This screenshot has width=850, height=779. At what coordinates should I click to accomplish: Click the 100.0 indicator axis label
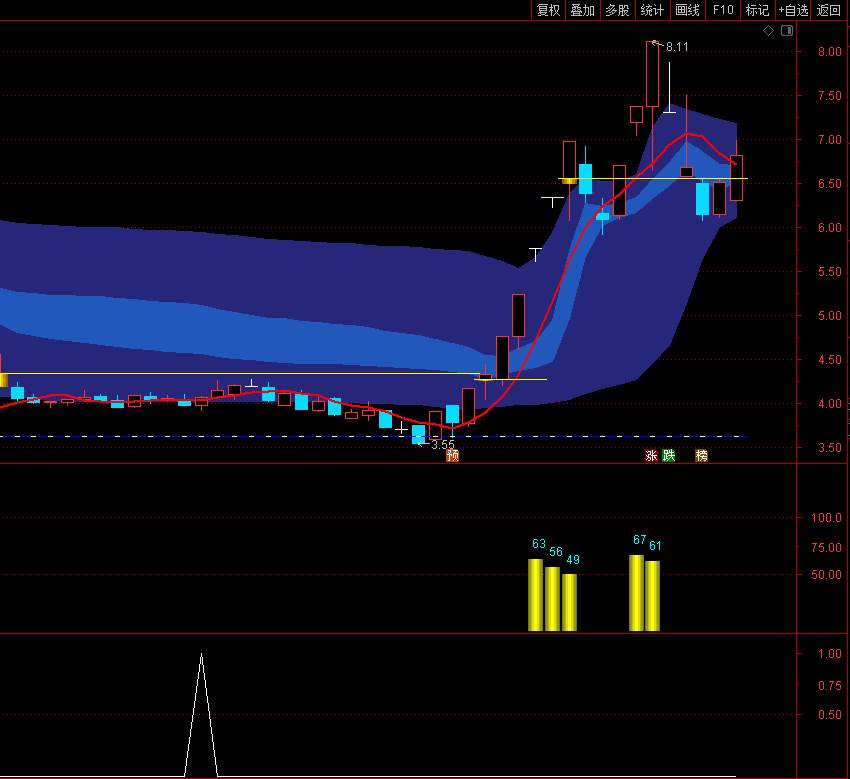tap(826, 518)
